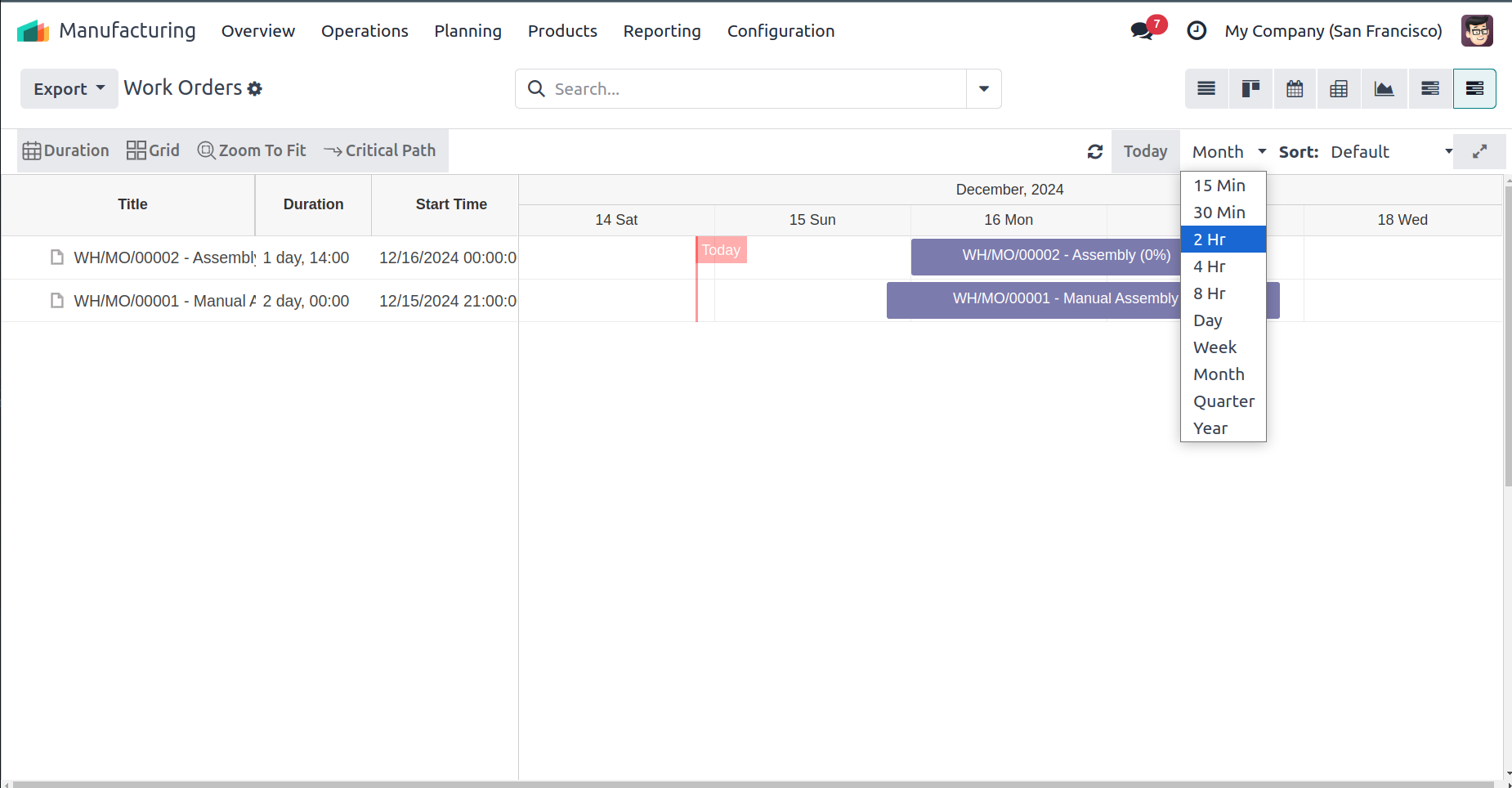Open the Sort Default dropdown
The width and height of the screenshot is (1512, 788).
coord(1390,152)
